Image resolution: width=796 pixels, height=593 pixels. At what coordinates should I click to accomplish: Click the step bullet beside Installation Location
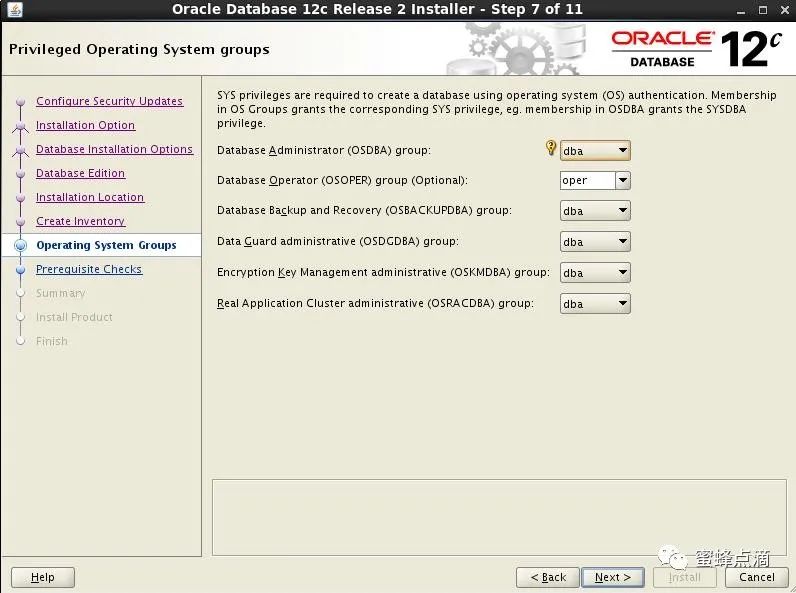pyautogui.click(x=20, y=197)
